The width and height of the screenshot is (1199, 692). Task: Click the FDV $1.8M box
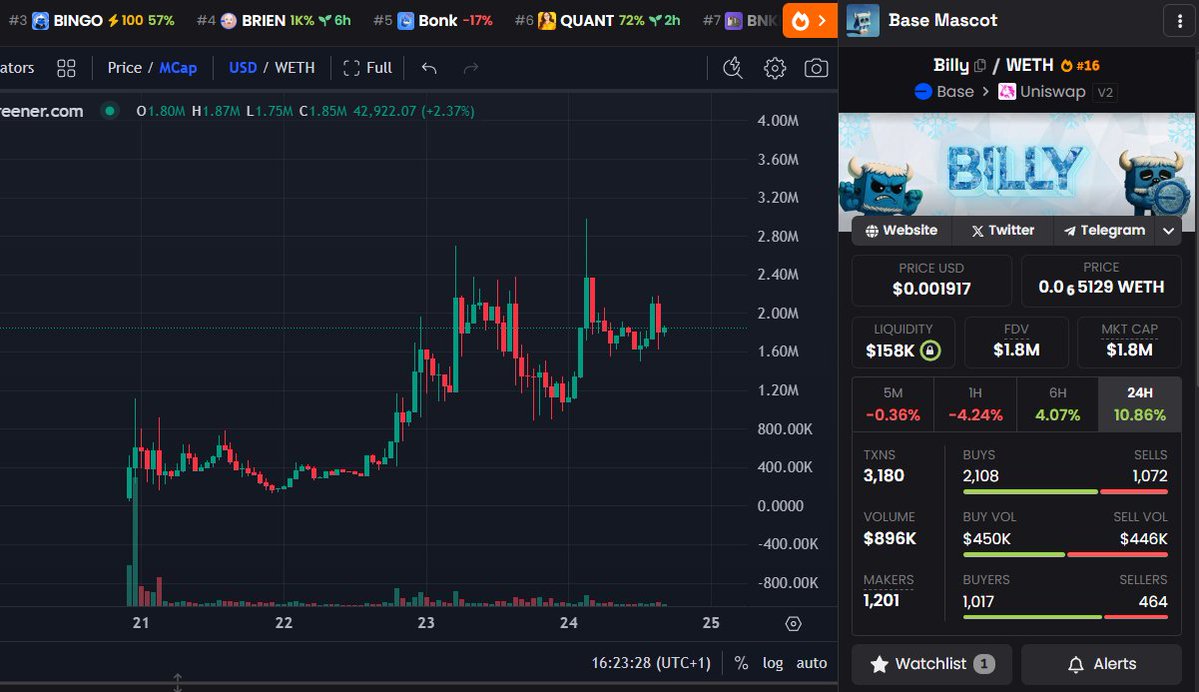tap(1016, 342)
